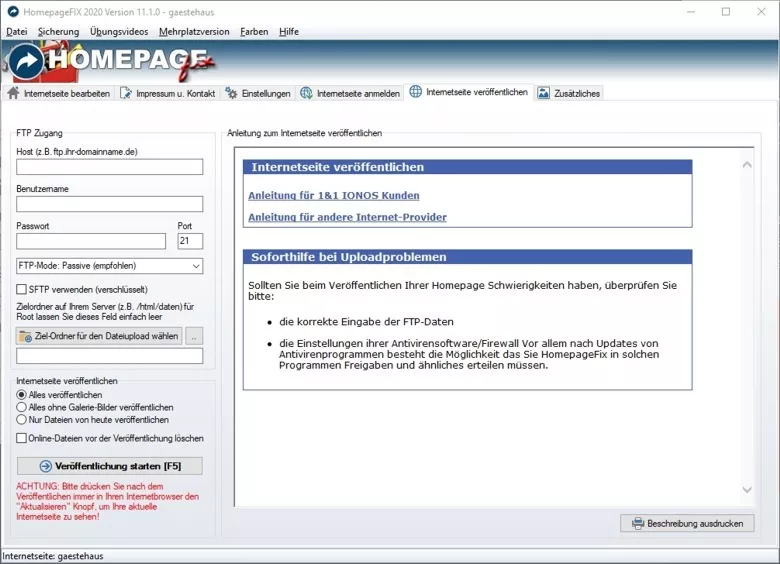780x564 pixels.
Task: Open Anleitung für 1&1 IONOS Kunden link
Action: click(333, 196)
